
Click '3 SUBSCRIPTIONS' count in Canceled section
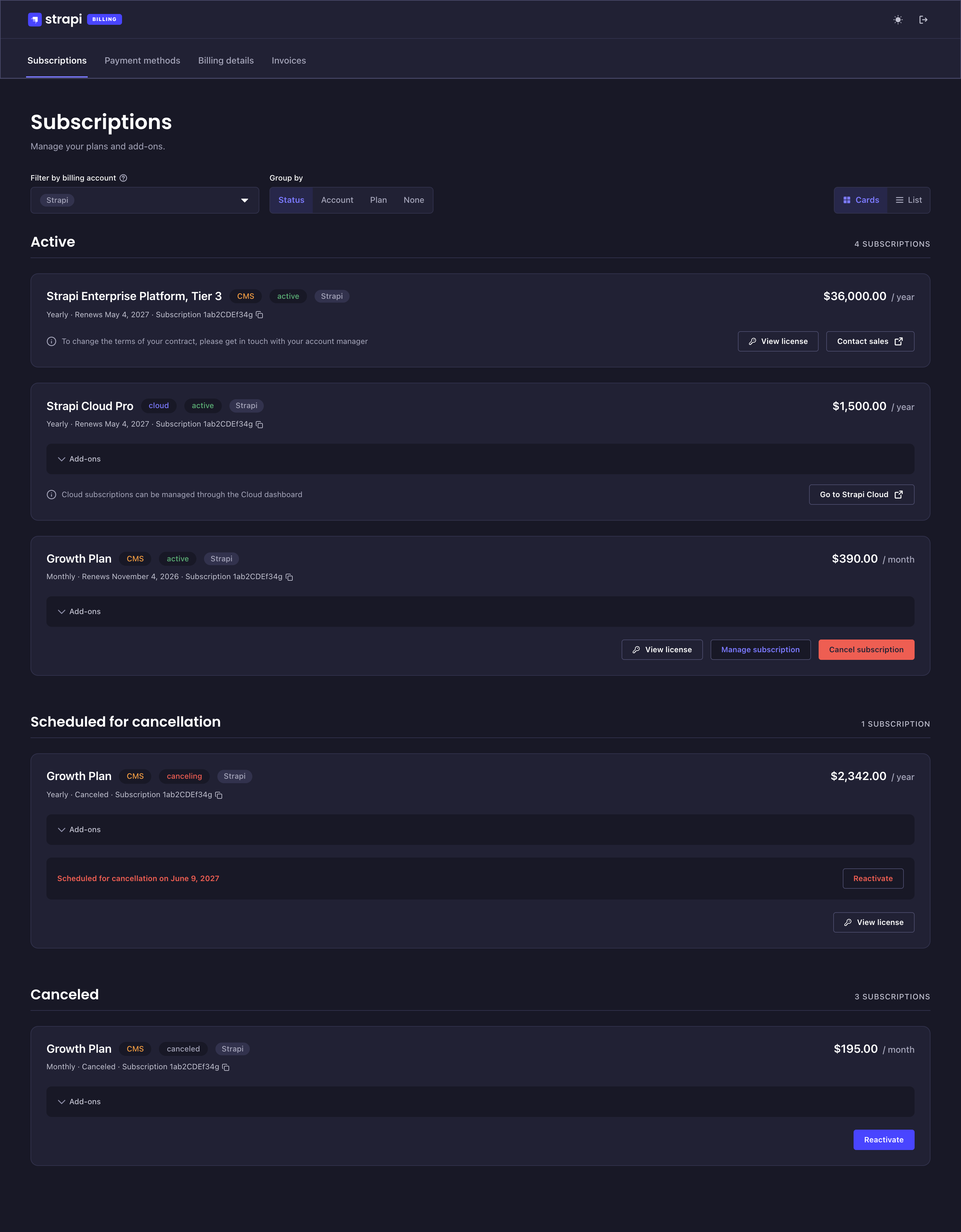[892, 997]
